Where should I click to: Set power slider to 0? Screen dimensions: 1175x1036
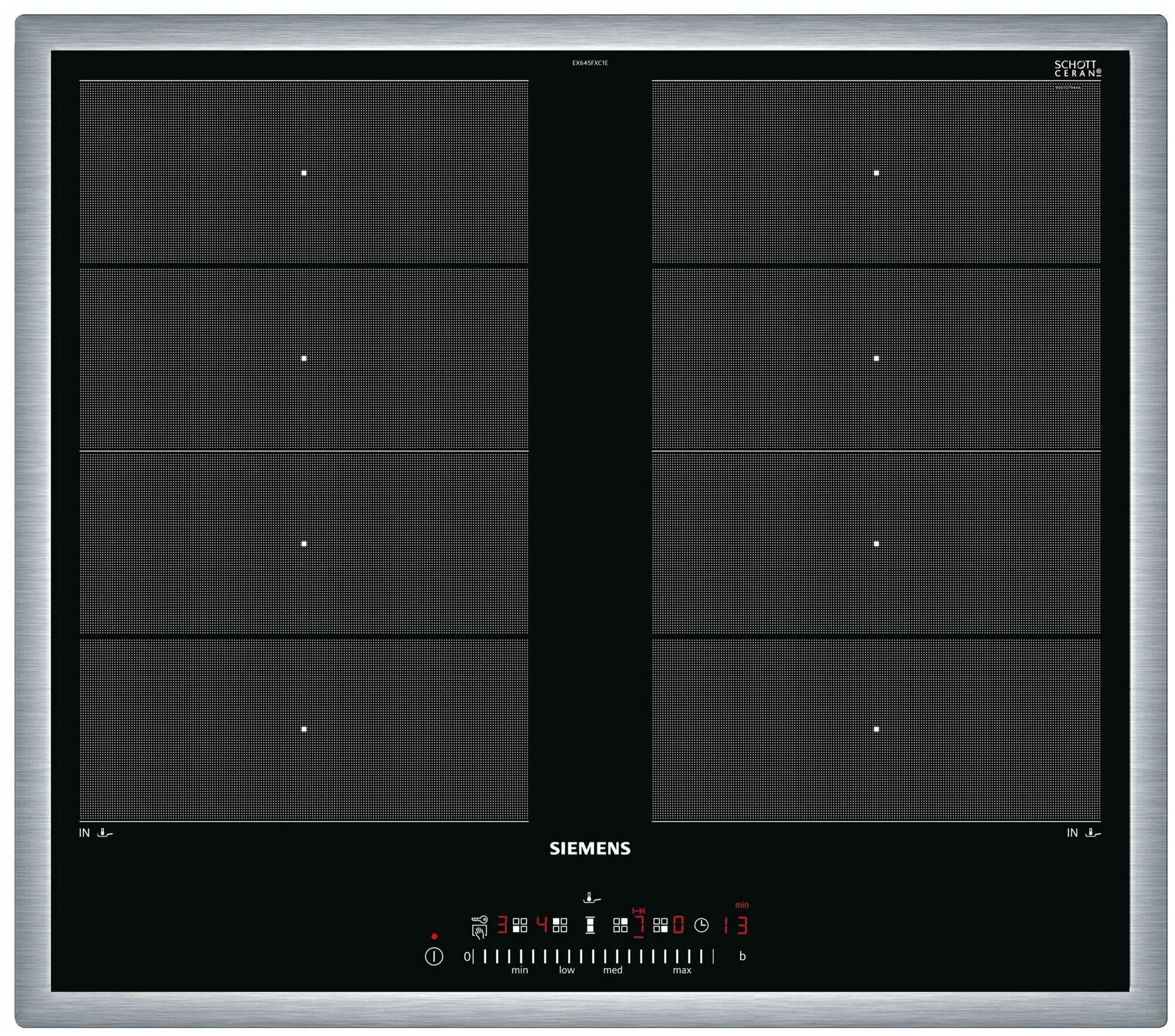[x=467, y=957]
